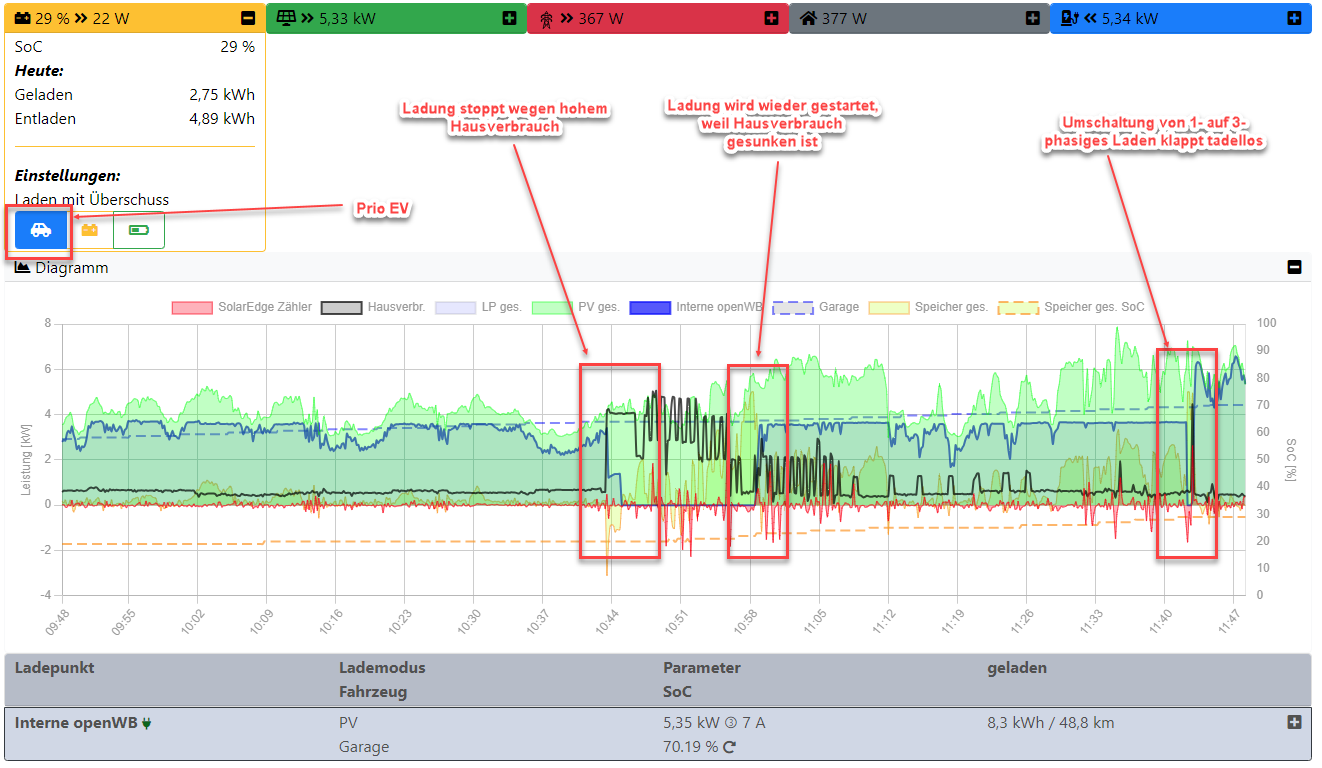Click the charging station icon in blue bar

[1069, 18]
